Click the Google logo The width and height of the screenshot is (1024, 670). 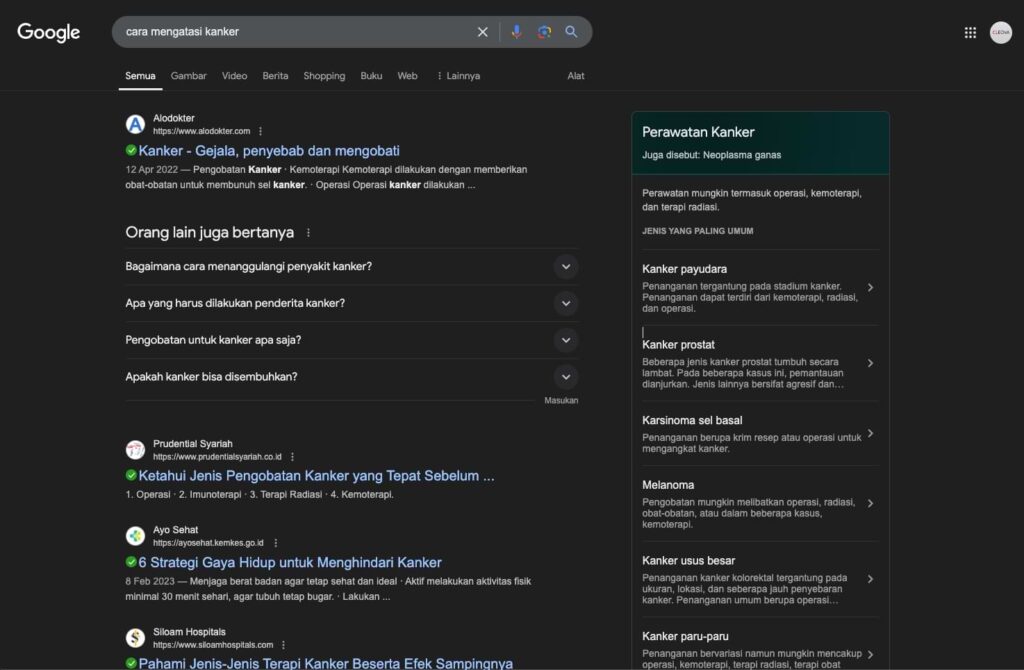(x=48, y=32)
